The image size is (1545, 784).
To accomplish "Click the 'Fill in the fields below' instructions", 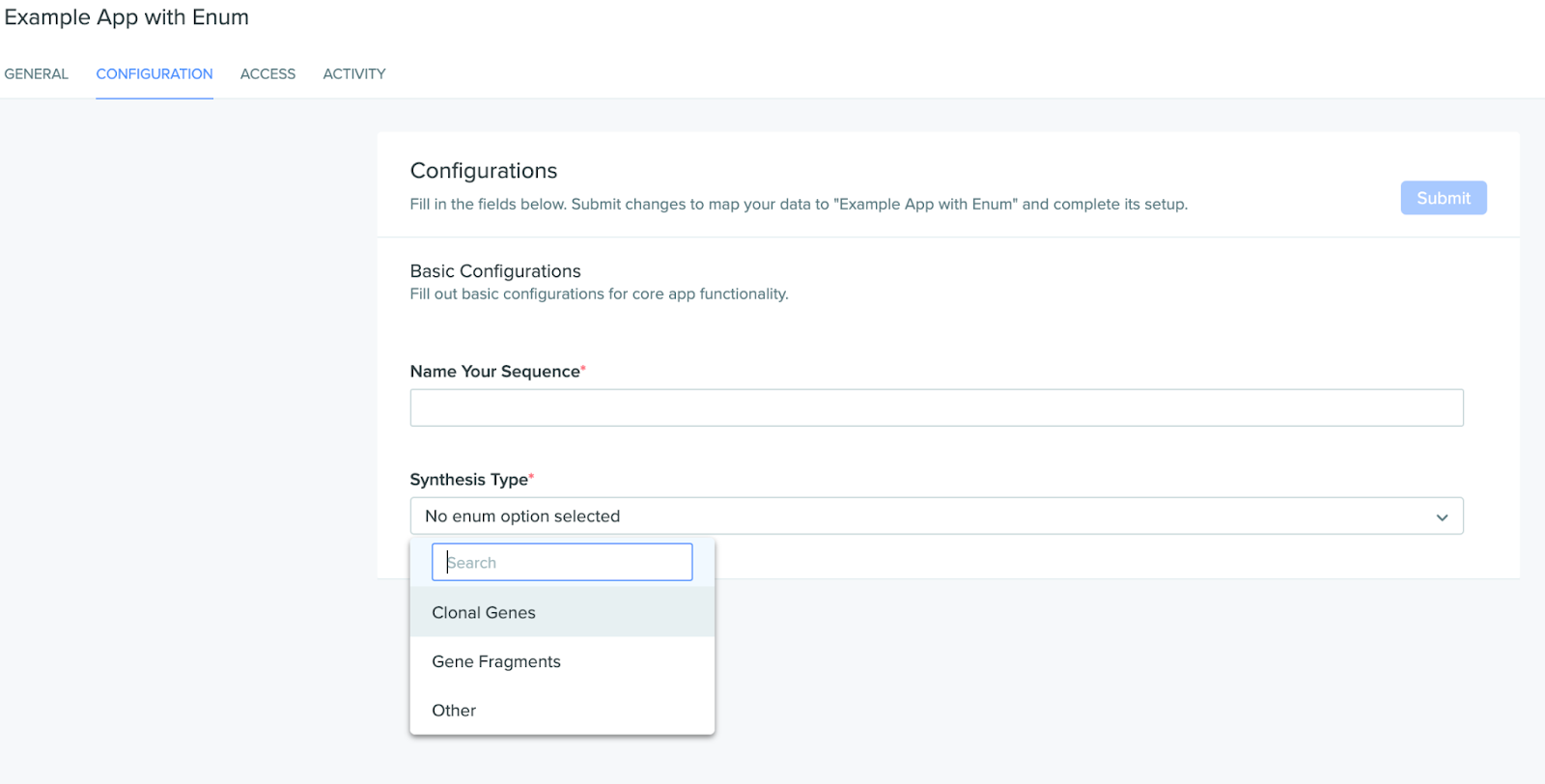I will [x=799, y=204].
